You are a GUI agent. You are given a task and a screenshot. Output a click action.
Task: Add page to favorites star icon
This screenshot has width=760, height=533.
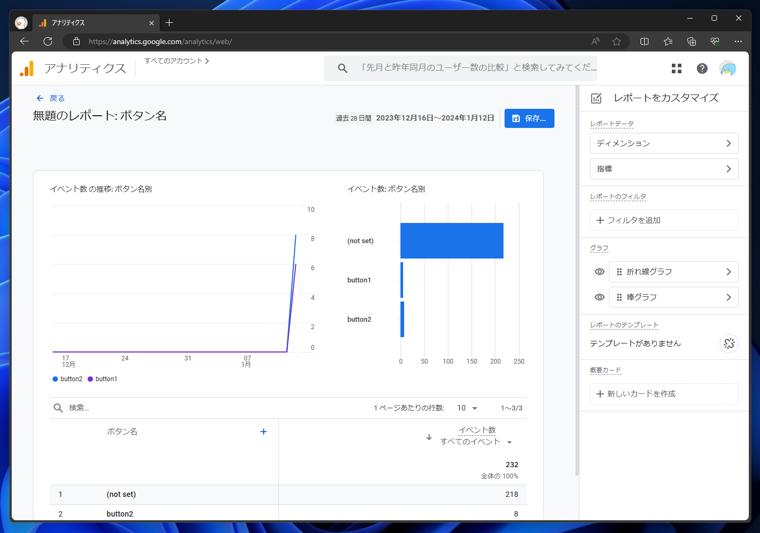coord(617,42)
